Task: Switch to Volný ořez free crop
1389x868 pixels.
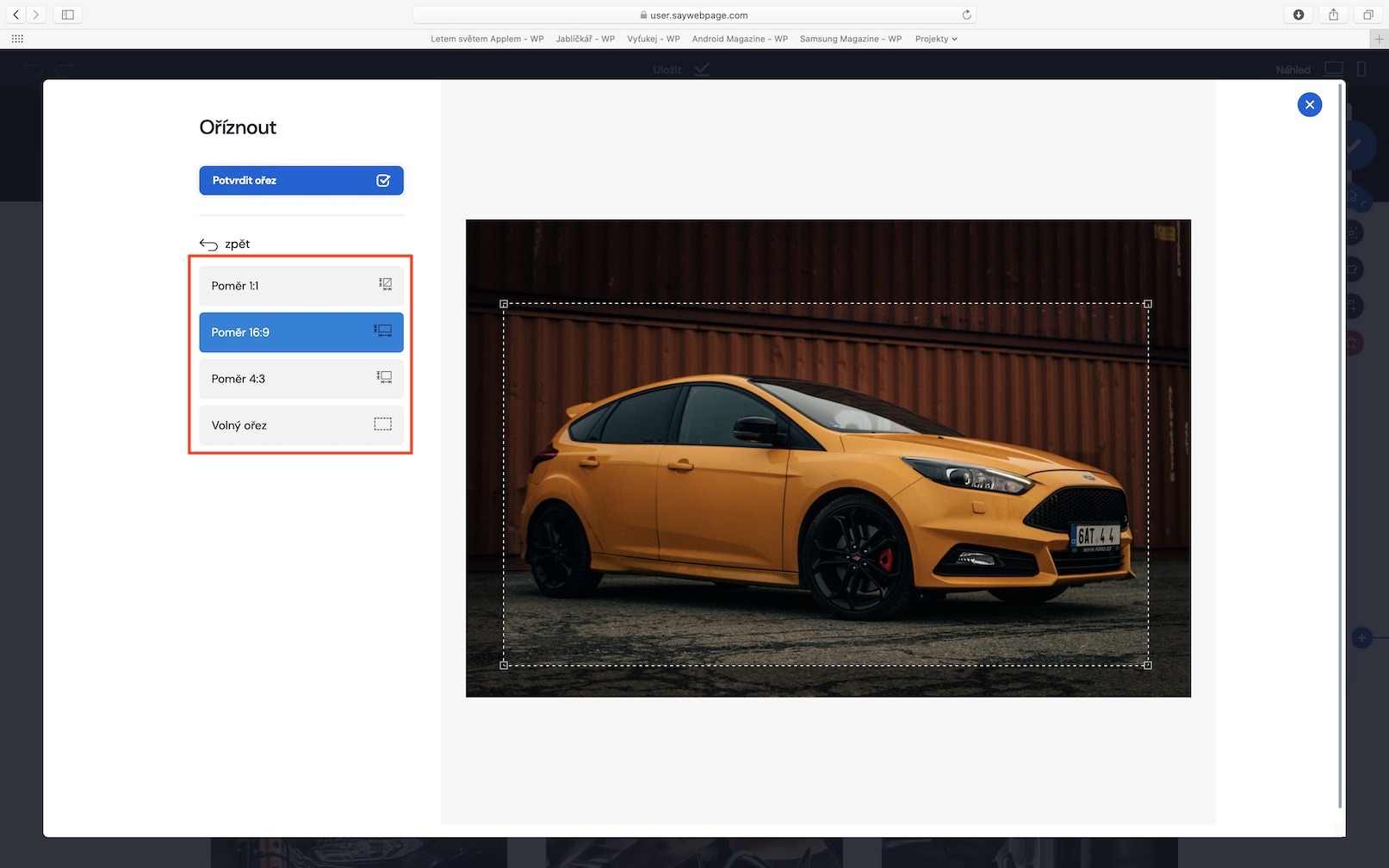Action: pos(301,425)
